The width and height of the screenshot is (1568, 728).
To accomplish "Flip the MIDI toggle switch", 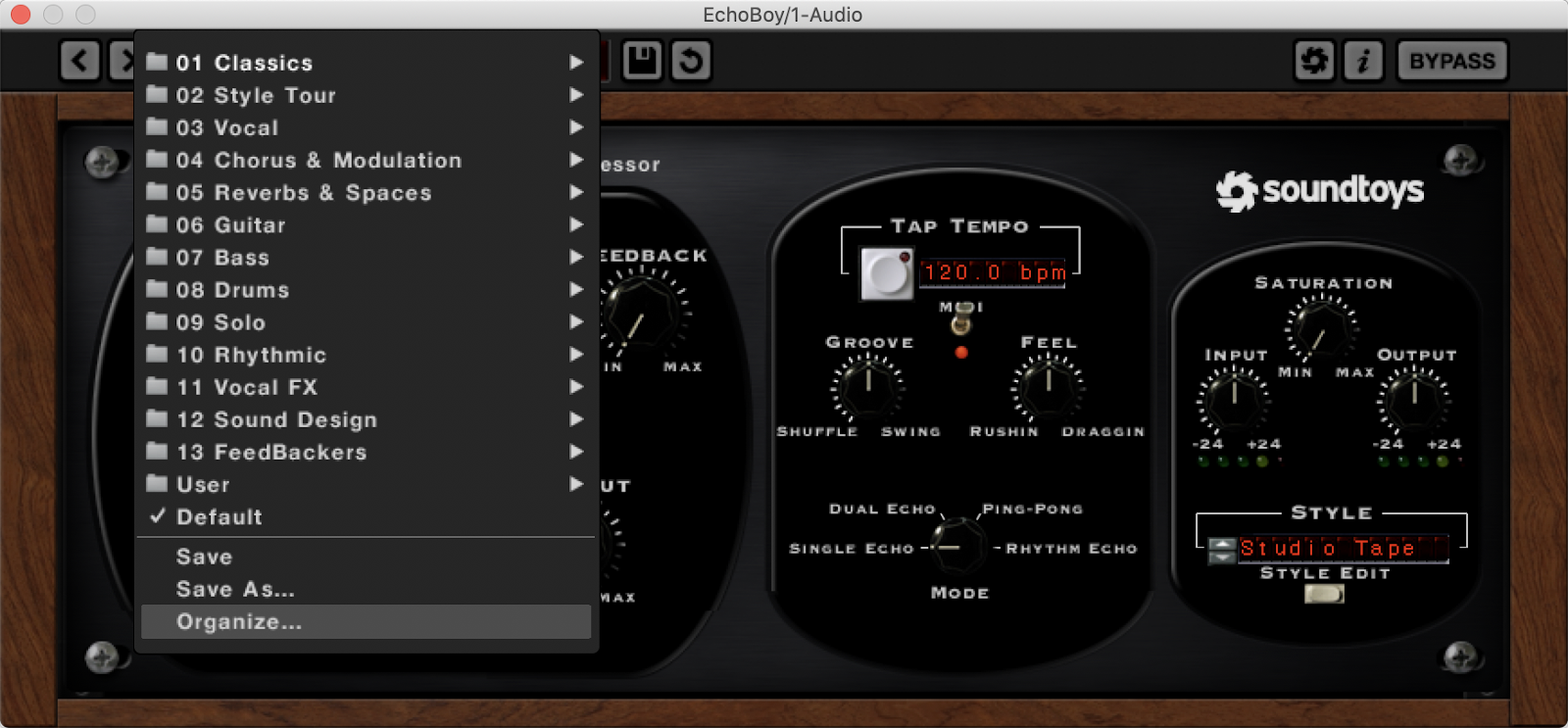I will tap(962, 318).
